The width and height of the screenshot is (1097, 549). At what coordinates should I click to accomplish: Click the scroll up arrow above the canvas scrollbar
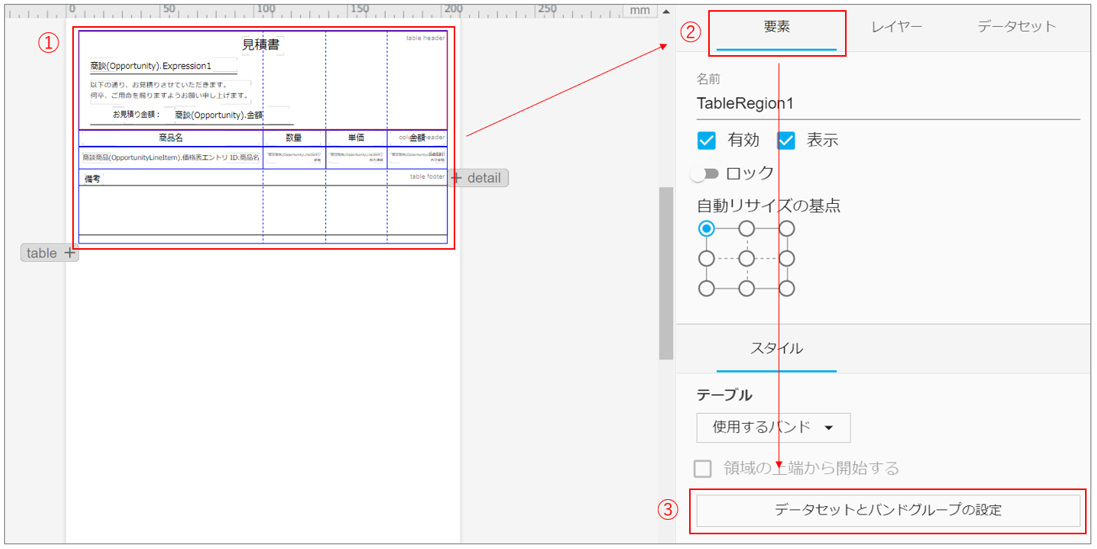(666, 10)
